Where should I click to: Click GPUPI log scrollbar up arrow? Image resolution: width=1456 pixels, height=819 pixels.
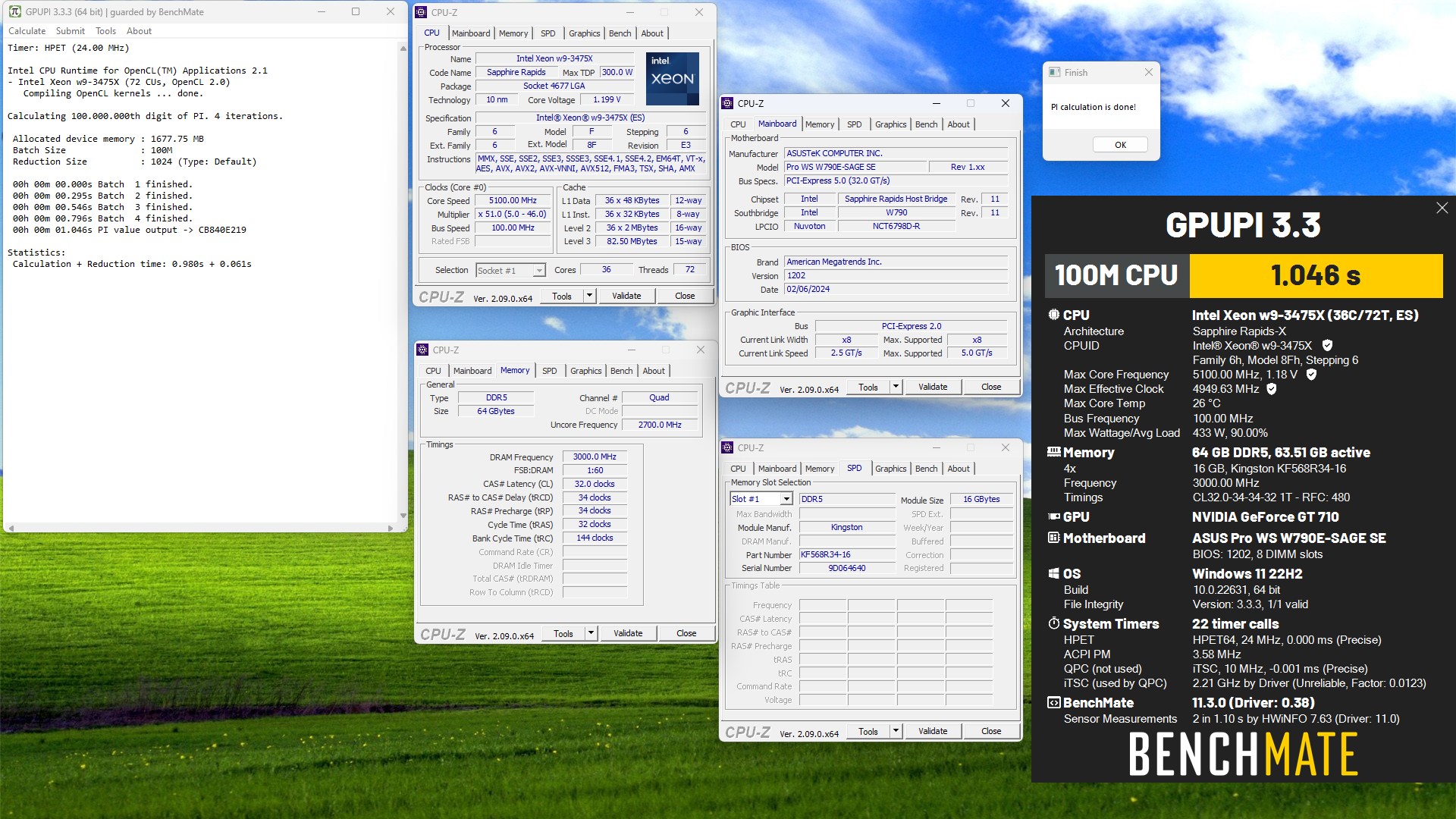click(403, 48)
